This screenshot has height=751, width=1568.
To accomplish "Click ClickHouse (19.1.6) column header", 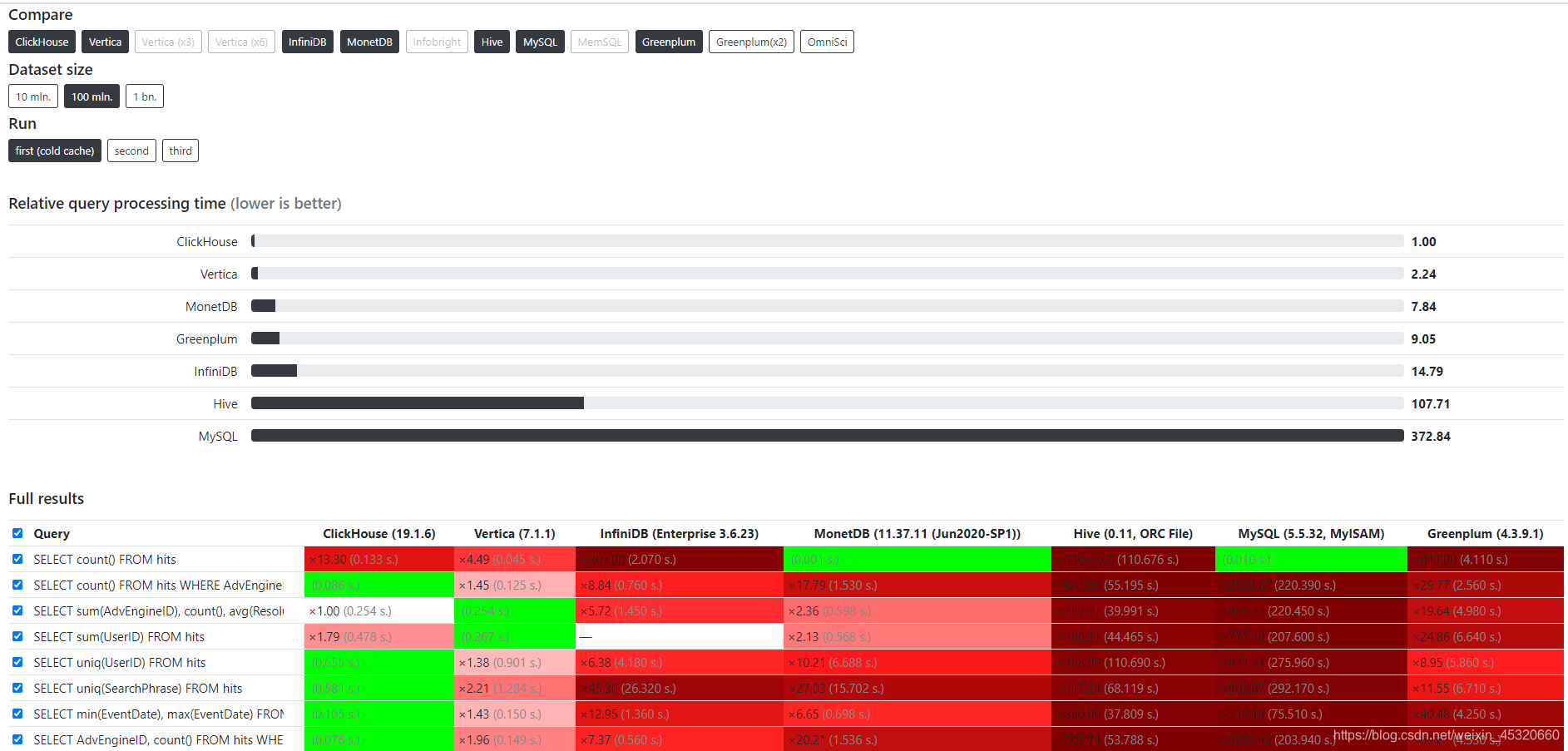I will click(379, 534).
